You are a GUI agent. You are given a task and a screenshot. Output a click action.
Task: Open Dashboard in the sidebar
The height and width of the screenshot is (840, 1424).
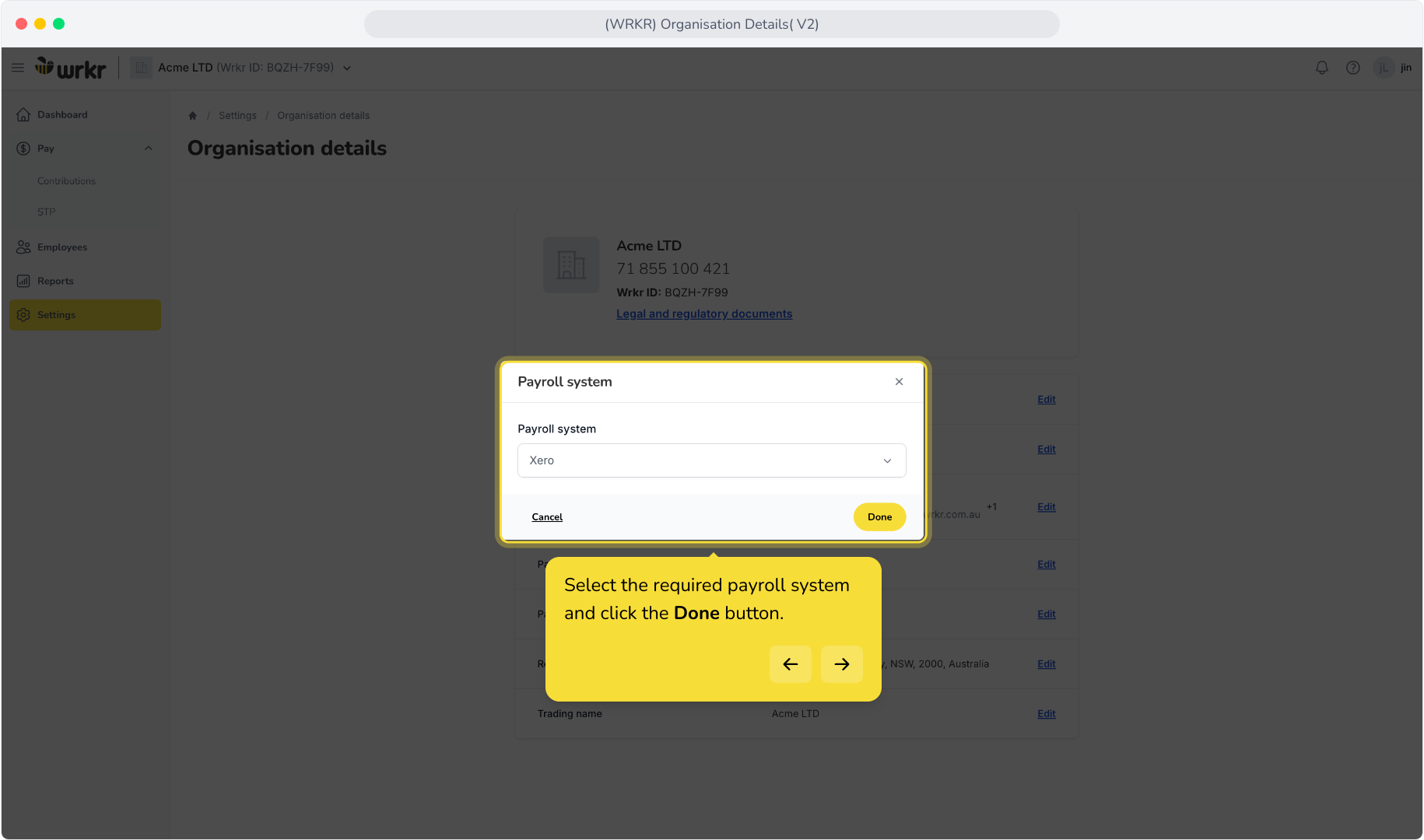(x=85, y=115)
